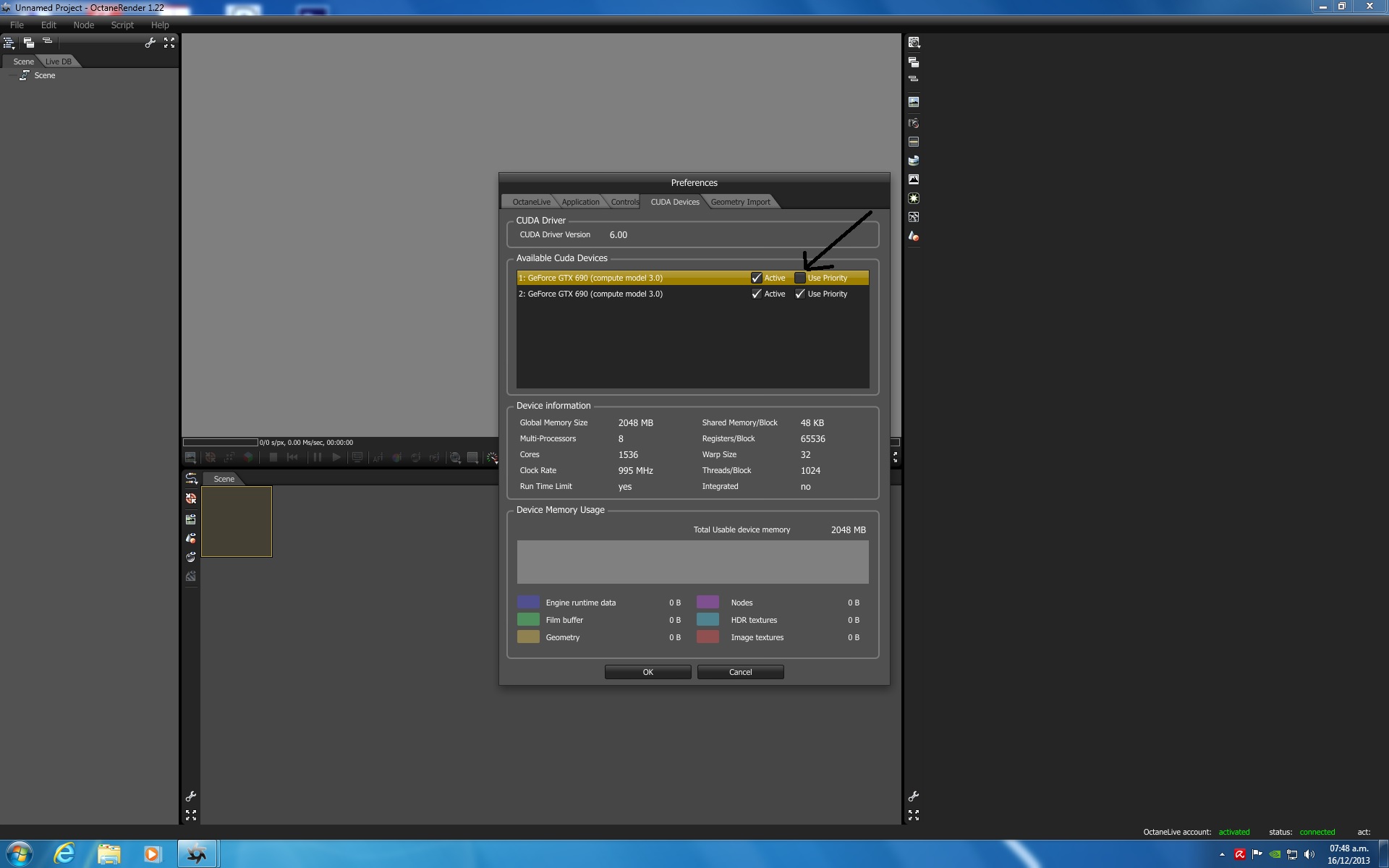The image size is (1389, 868).
Task: Click the camera icon in the node inspector sidebar
Action: (x=914, y=123)
